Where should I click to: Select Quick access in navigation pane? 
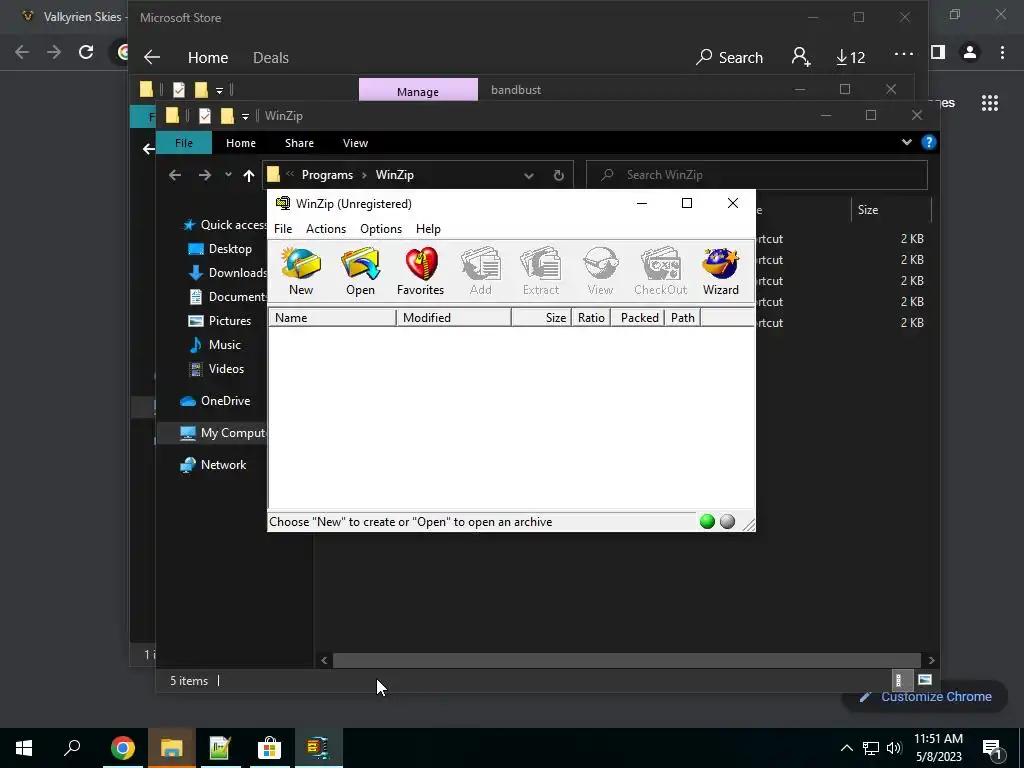coord(225,225)
